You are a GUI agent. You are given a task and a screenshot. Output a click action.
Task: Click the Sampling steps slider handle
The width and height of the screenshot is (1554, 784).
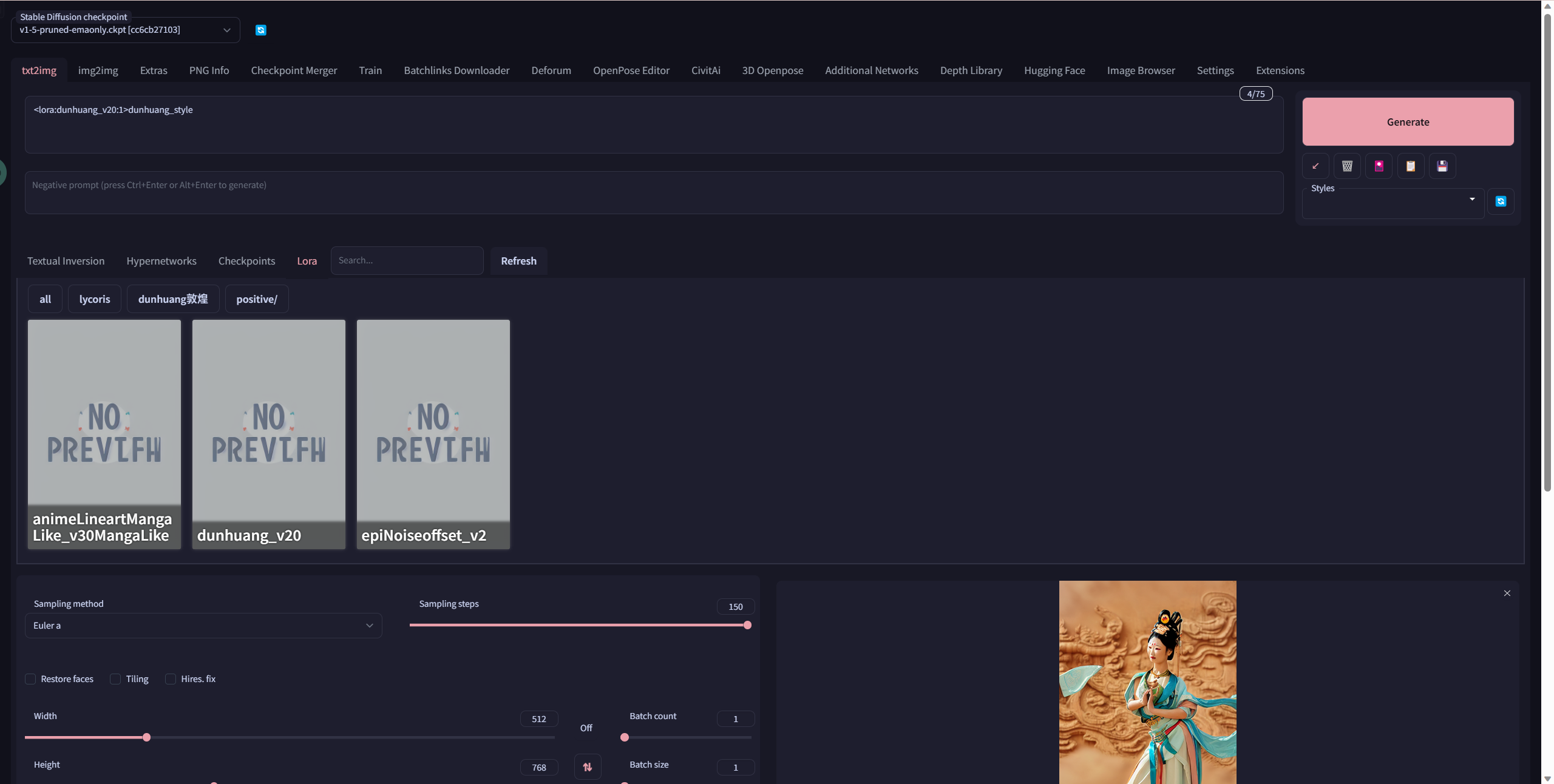[x=747, y=625]
